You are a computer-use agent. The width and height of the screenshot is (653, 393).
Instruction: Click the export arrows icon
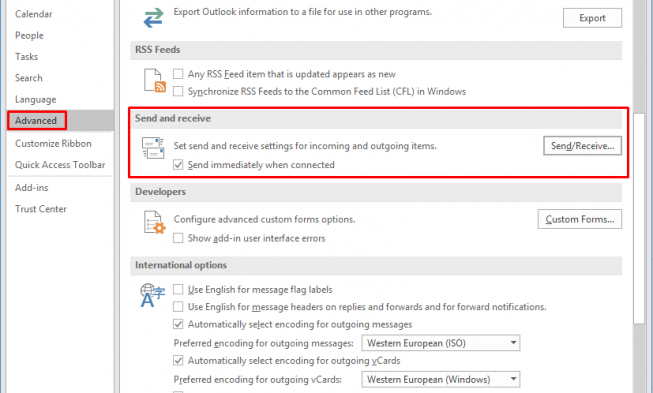pyautogui.click(x=153, y=18)
